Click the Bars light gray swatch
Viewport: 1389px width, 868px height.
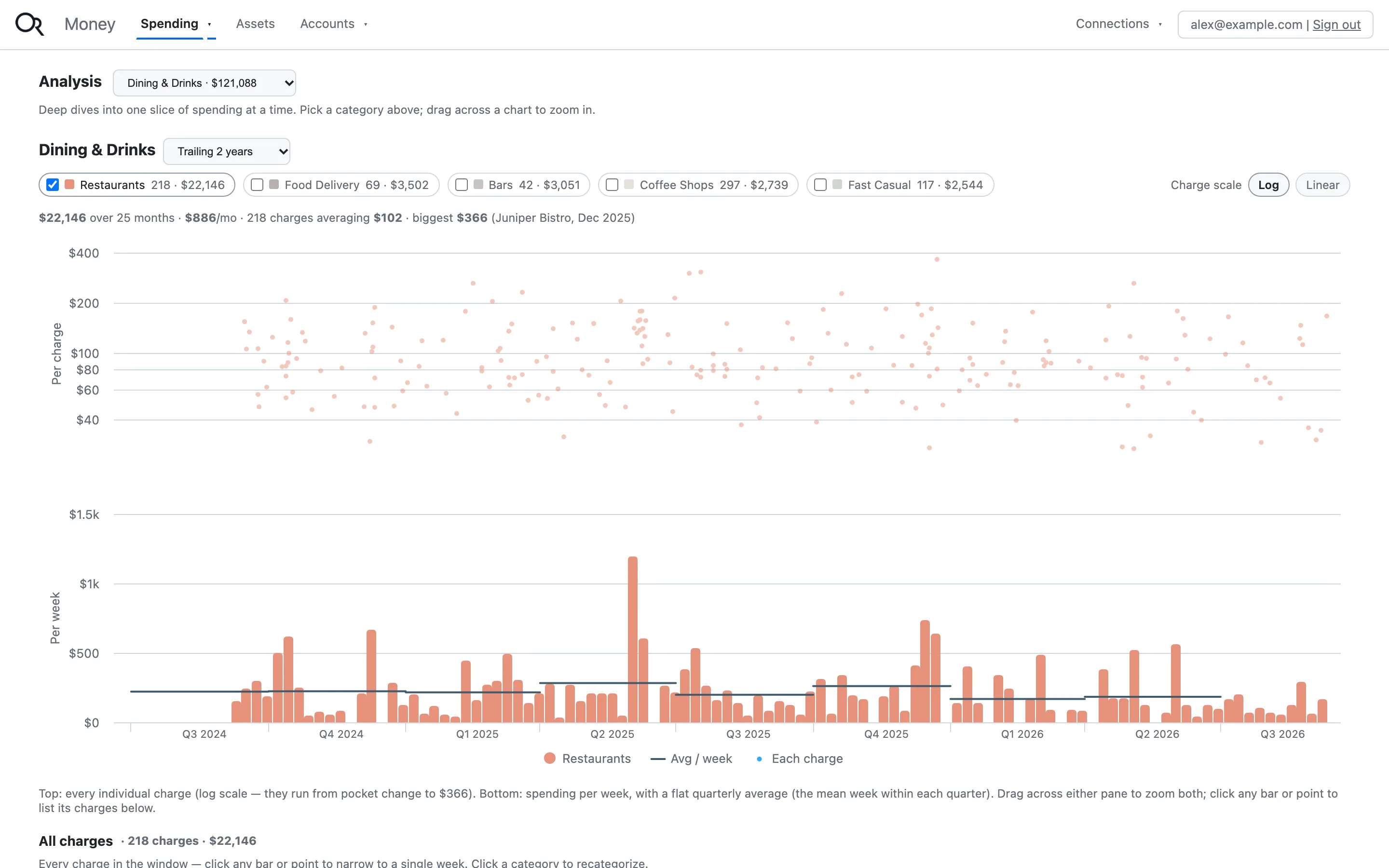(478, 184)
